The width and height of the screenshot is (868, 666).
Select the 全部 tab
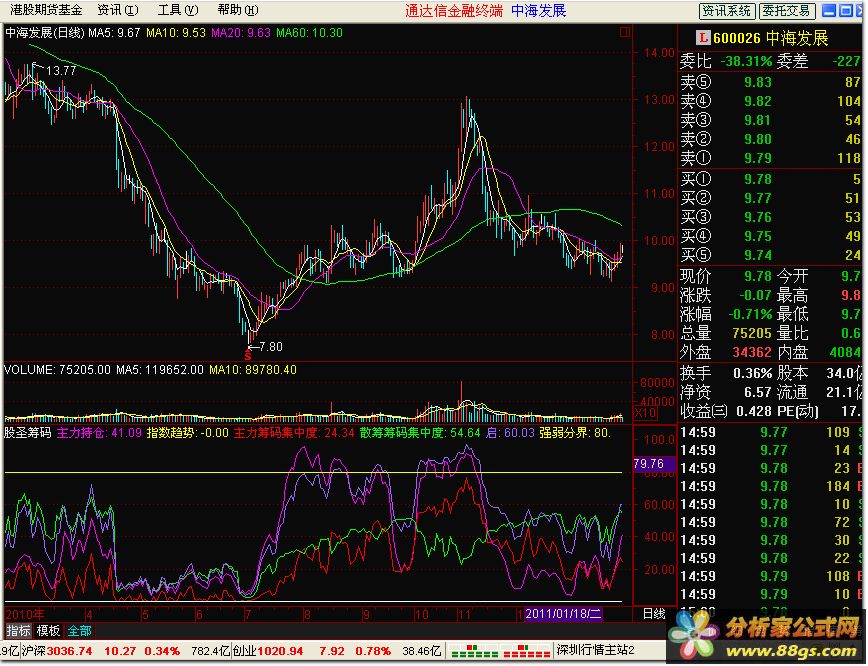click(79, 631)
